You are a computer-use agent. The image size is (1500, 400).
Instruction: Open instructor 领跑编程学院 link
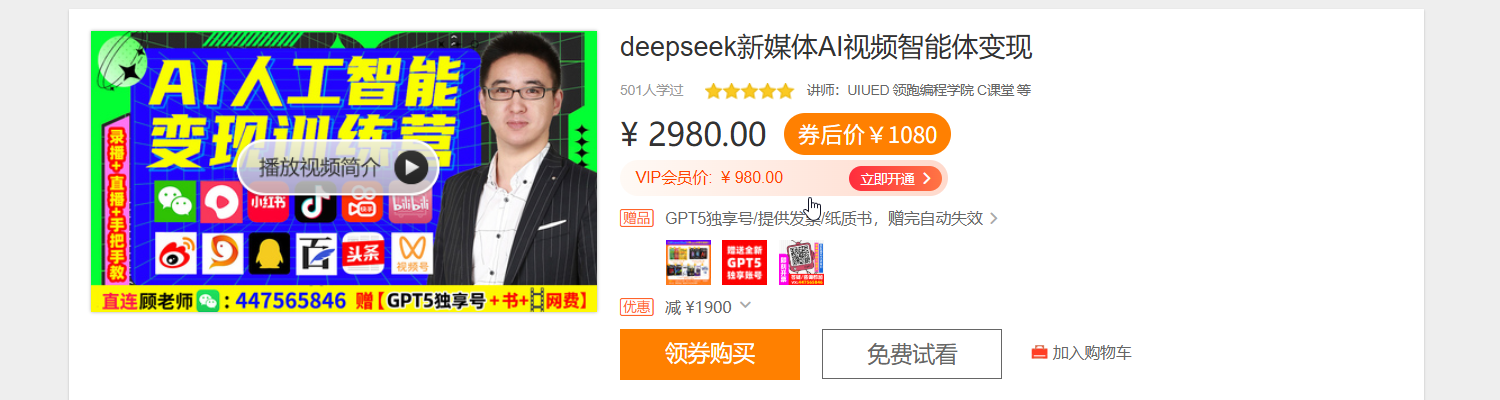pos(933,90)
